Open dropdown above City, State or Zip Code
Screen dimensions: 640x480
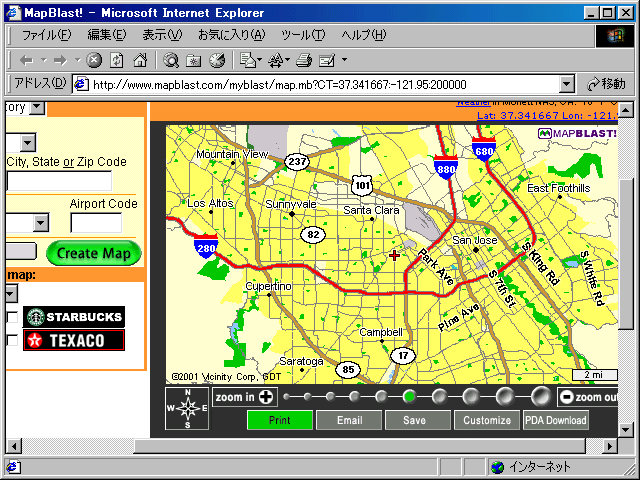point(28,143)
